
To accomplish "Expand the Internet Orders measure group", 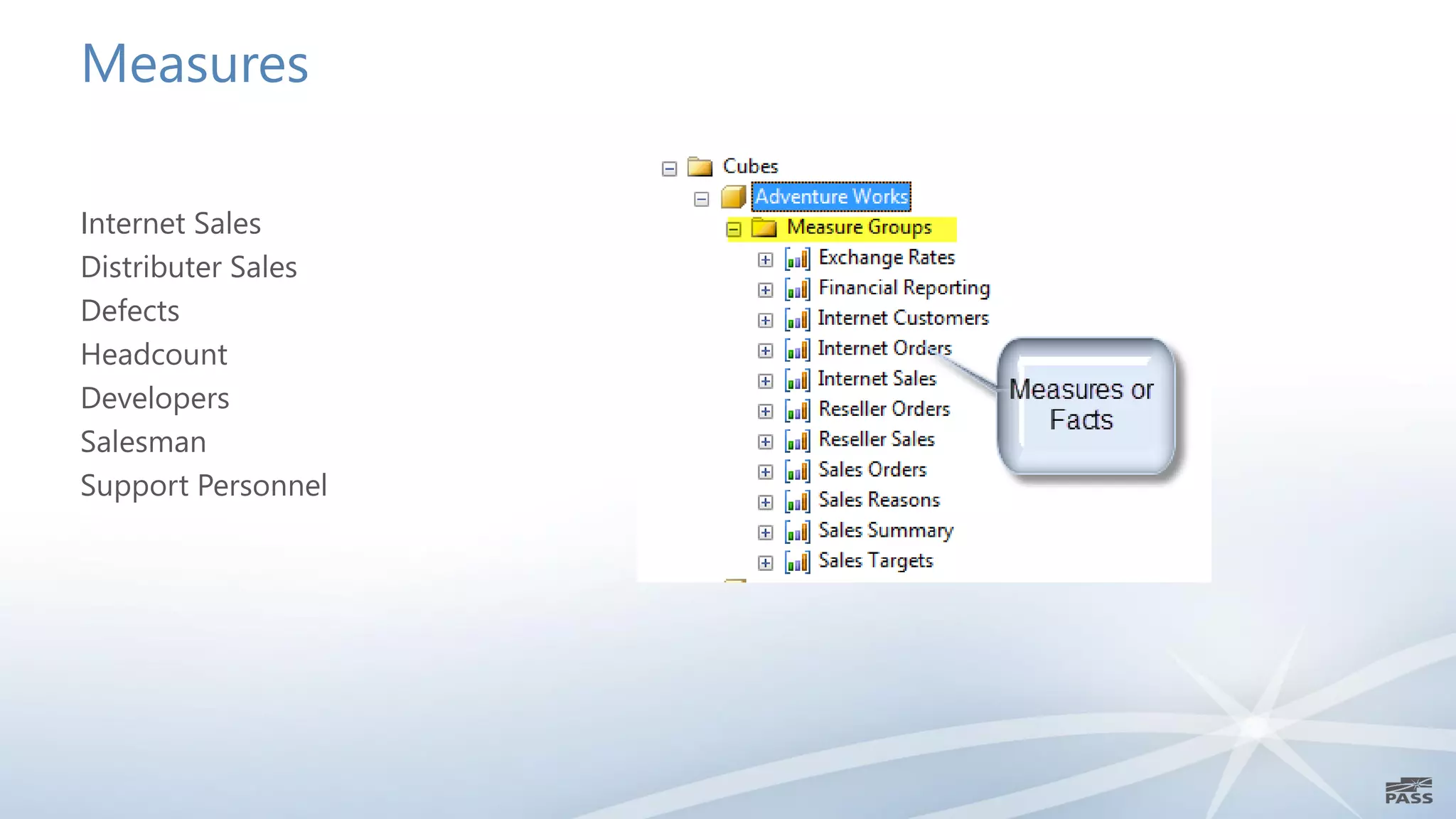I will (x=765, y=350).
